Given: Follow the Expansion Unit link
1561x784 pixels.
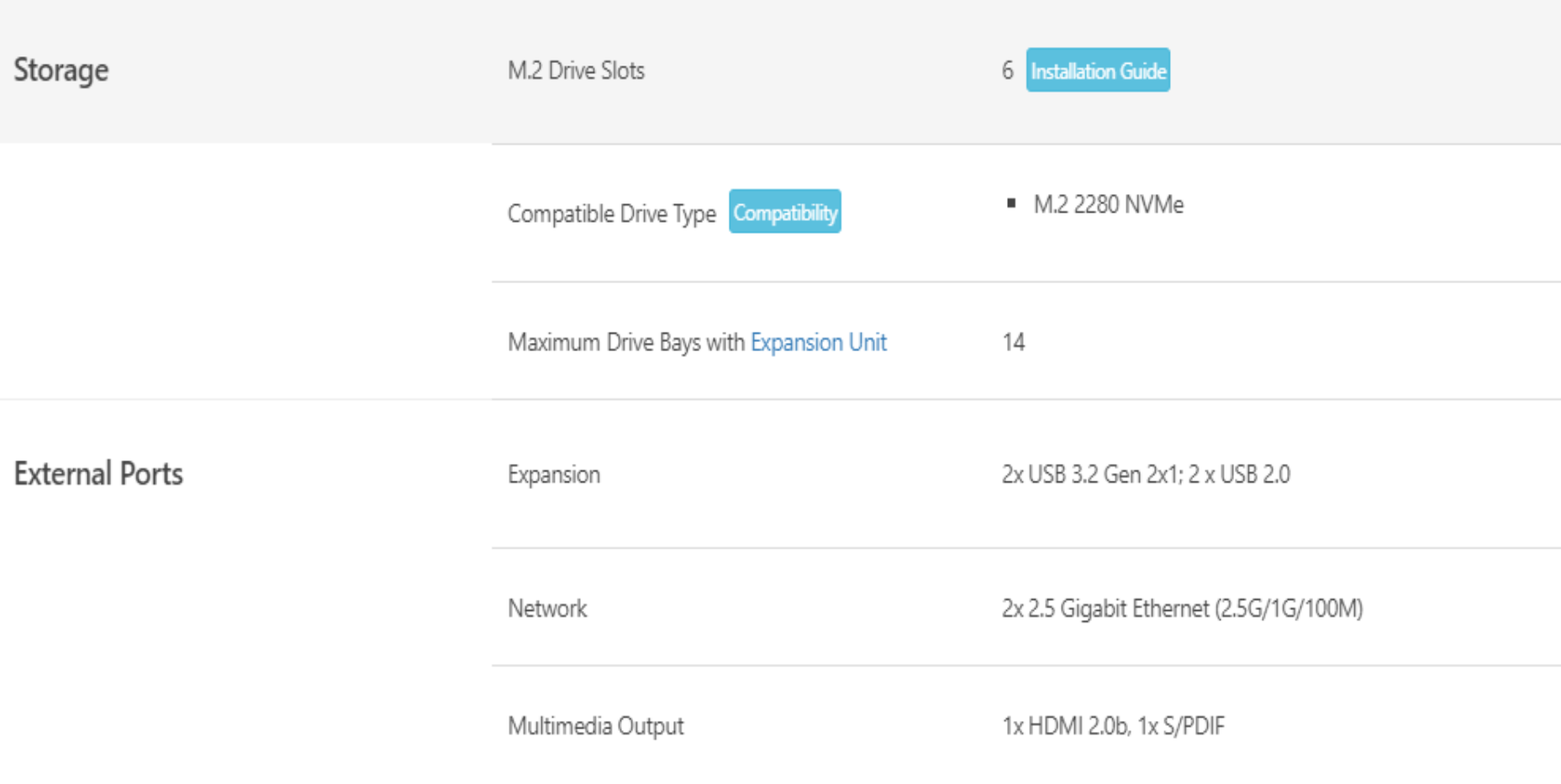Looking at the screenshot, I should (818, 342).
